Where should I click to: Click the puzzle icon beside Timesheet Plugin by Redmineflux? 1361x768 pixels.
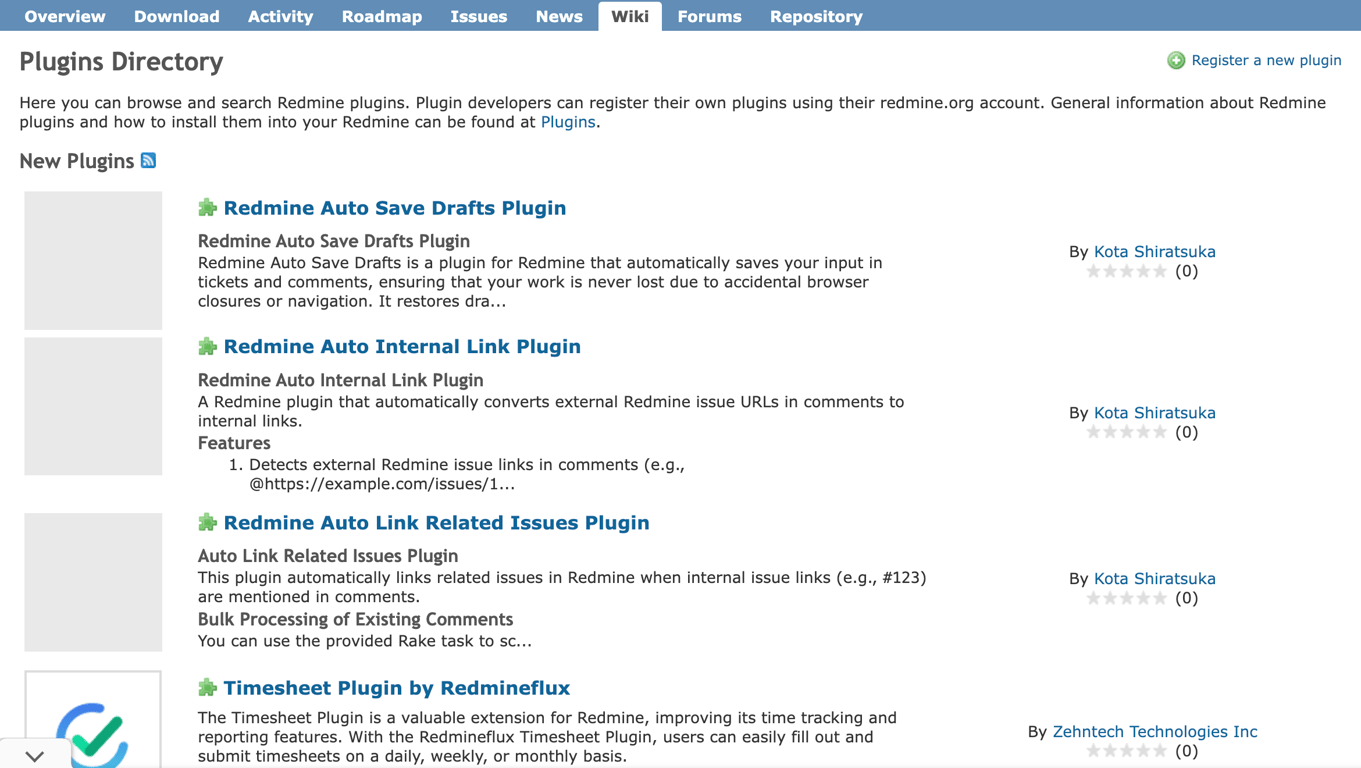click(x=207, y=688)
